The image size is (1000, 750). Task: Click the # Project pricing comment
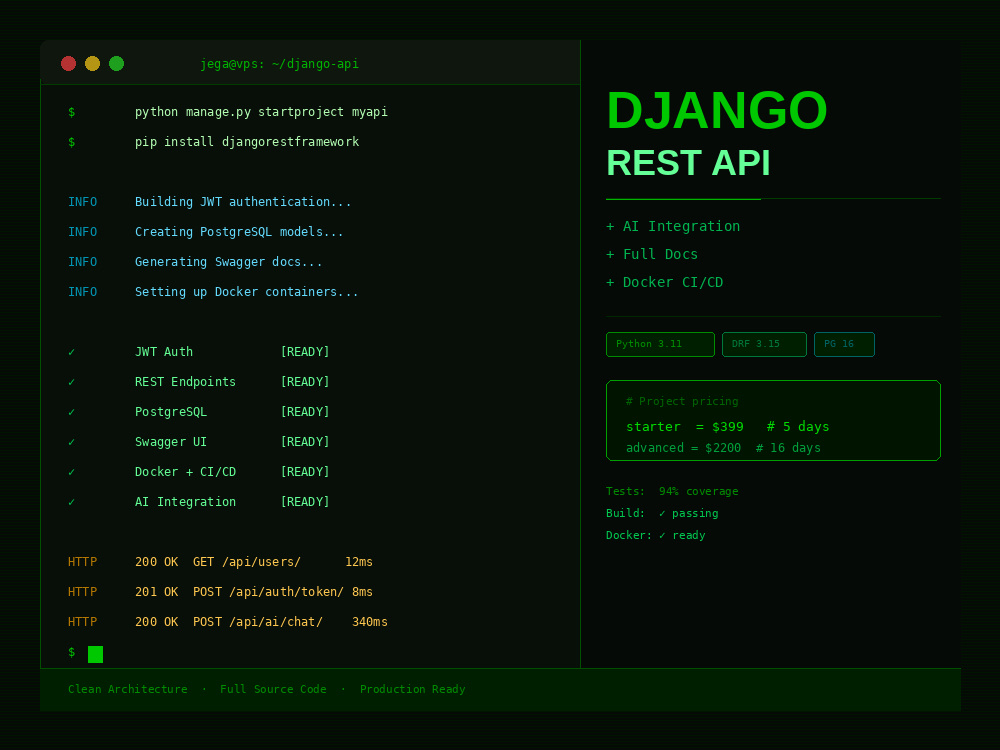[682, 401]
